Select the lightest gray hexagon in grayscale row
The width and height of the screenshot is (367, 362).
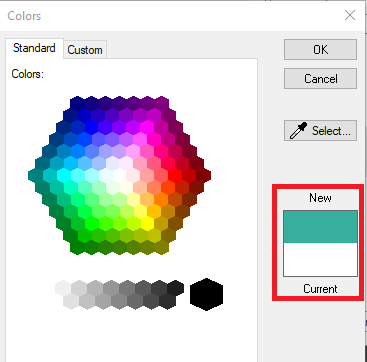pos(63,288)
